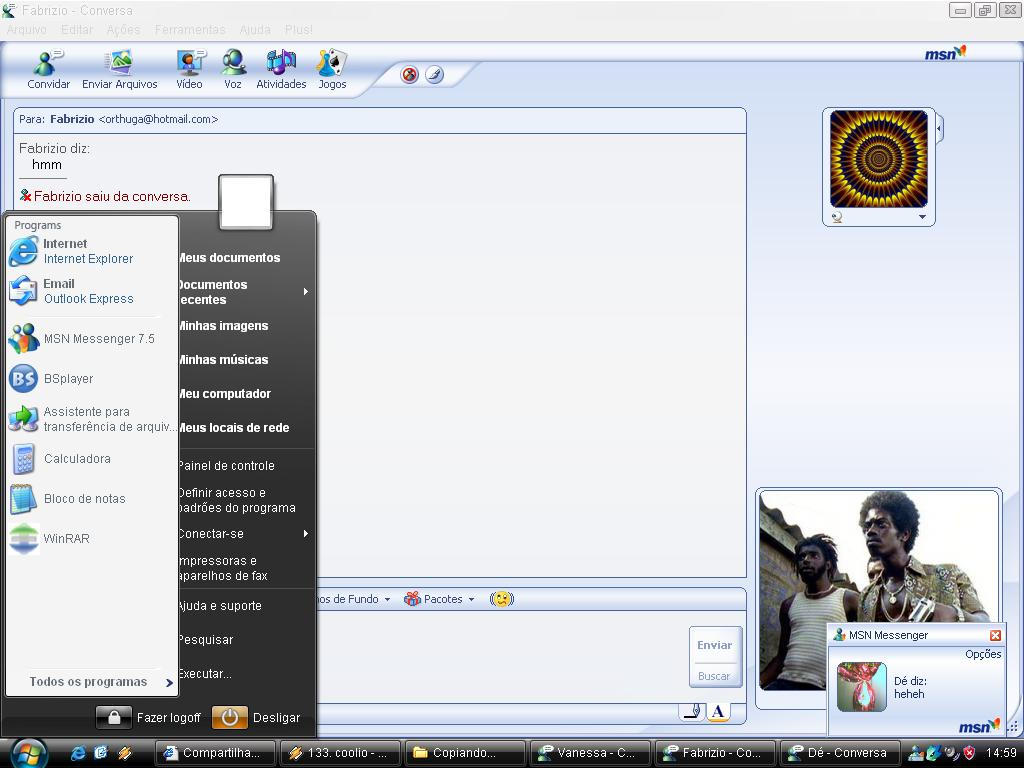Open Assistente para transferência de arquivos
The width and height of the screenshot is (1024, 768).
point(92,419)
